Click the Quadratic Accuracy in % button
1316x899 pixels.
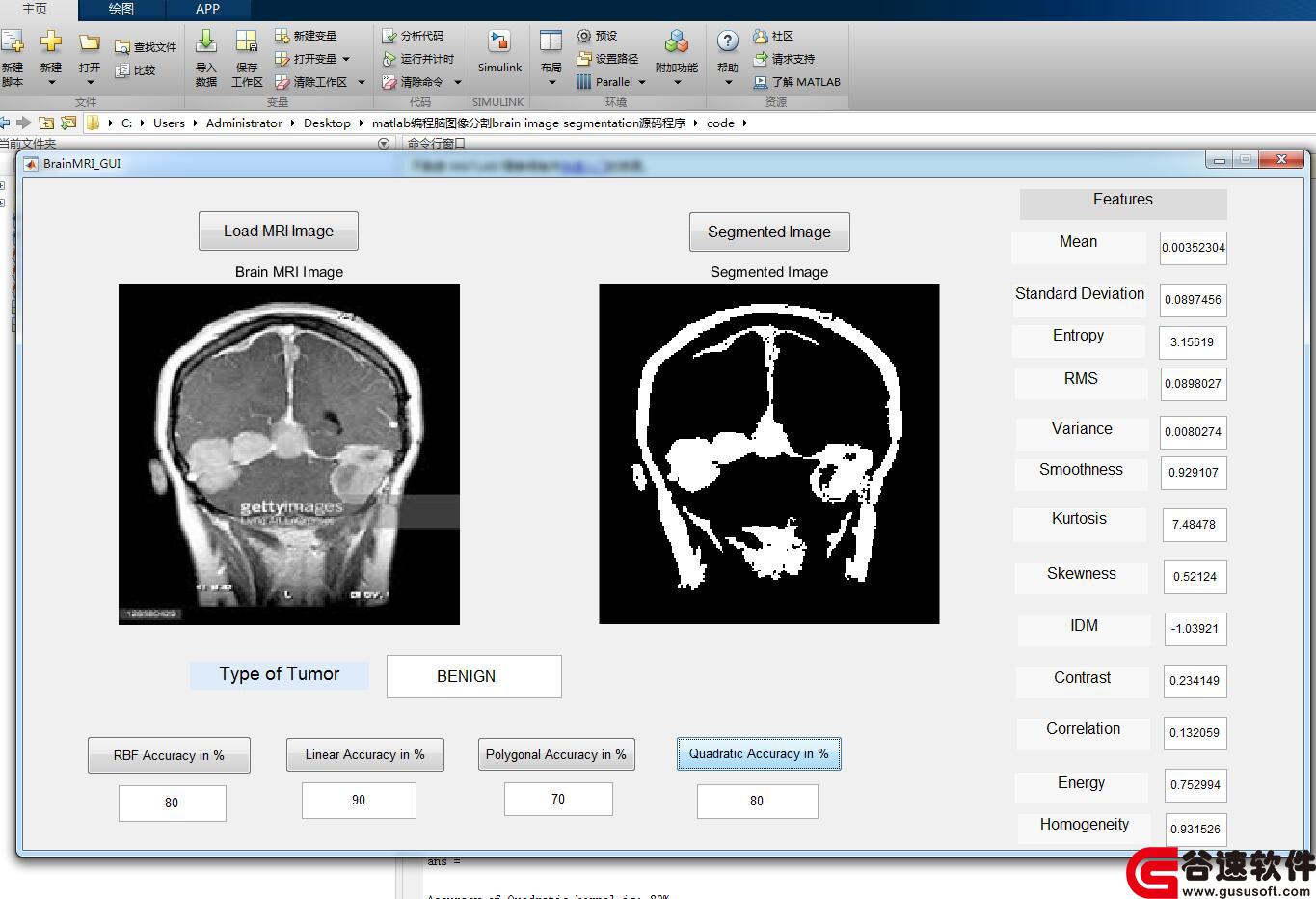pos(759,753)
